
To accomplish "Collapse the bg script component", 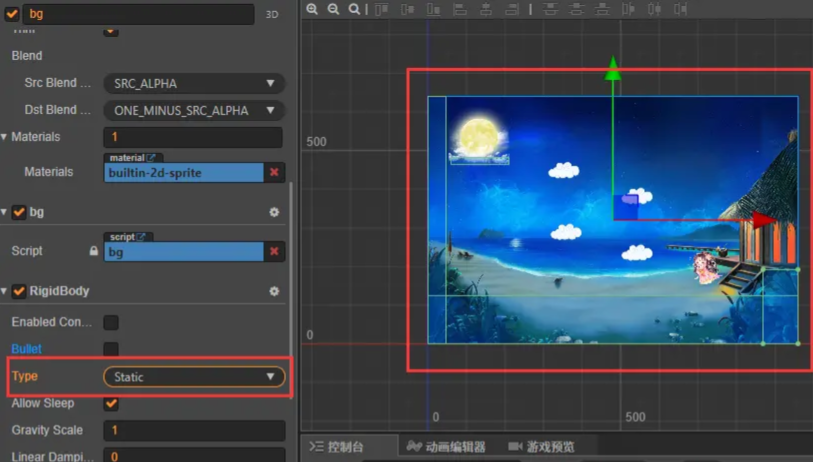I will pos(4,212).
